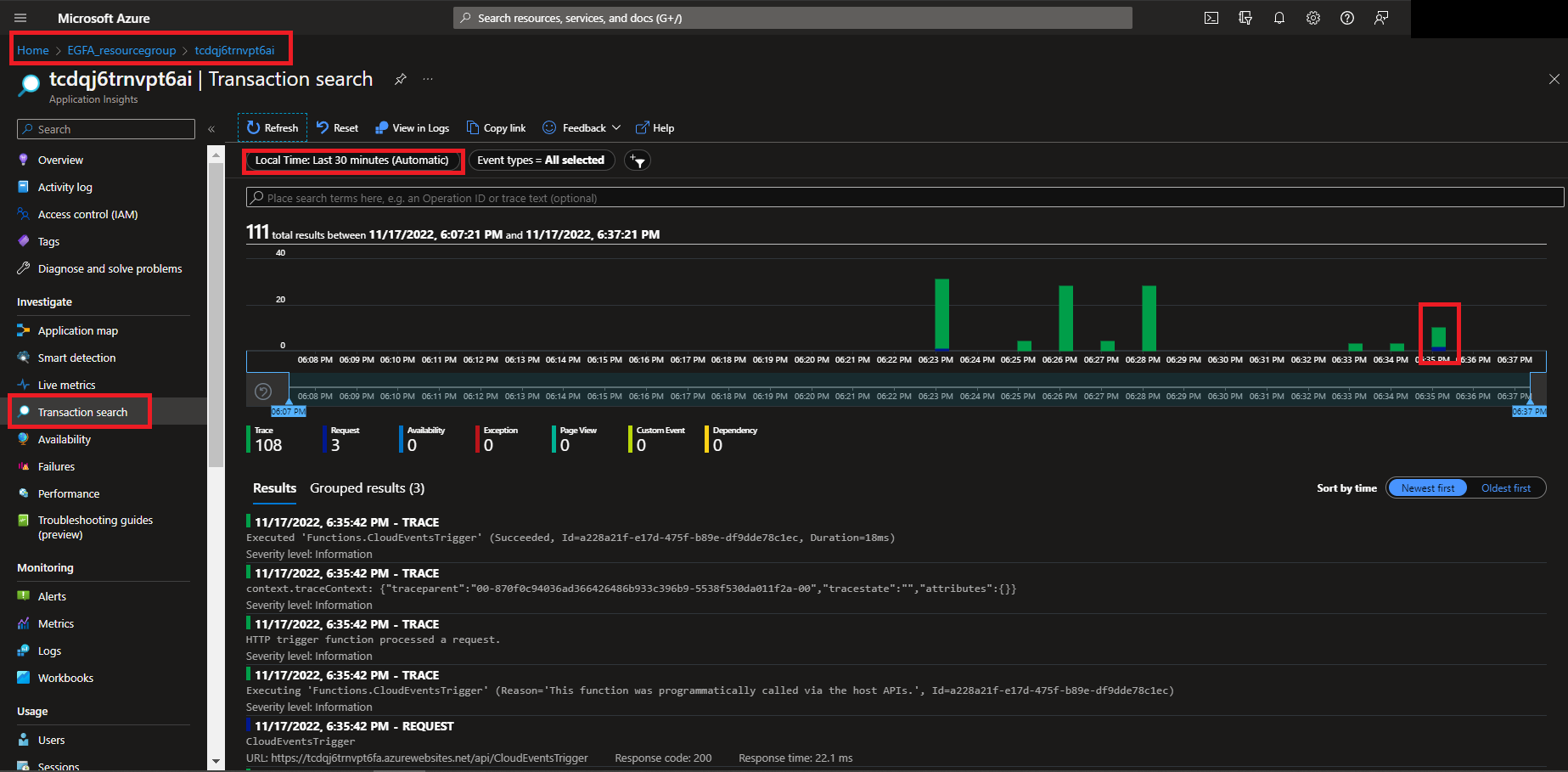Image resolution: width=1568 pixels, height=772 pixels.
Task: Open Activity log in left menu
Action: pyautogui.click(x=65, y=187)
